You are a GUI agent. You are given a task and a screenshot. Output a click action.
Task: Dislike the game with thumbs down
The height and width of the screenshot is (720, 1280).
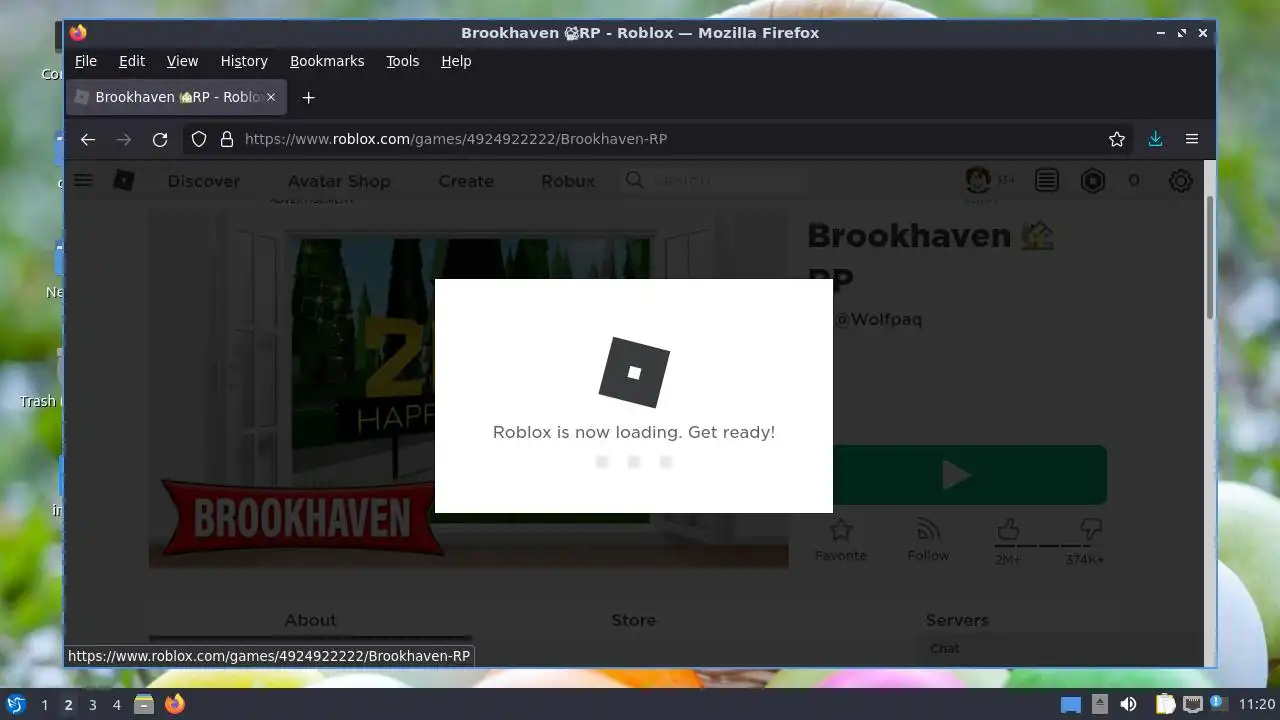1090,529
